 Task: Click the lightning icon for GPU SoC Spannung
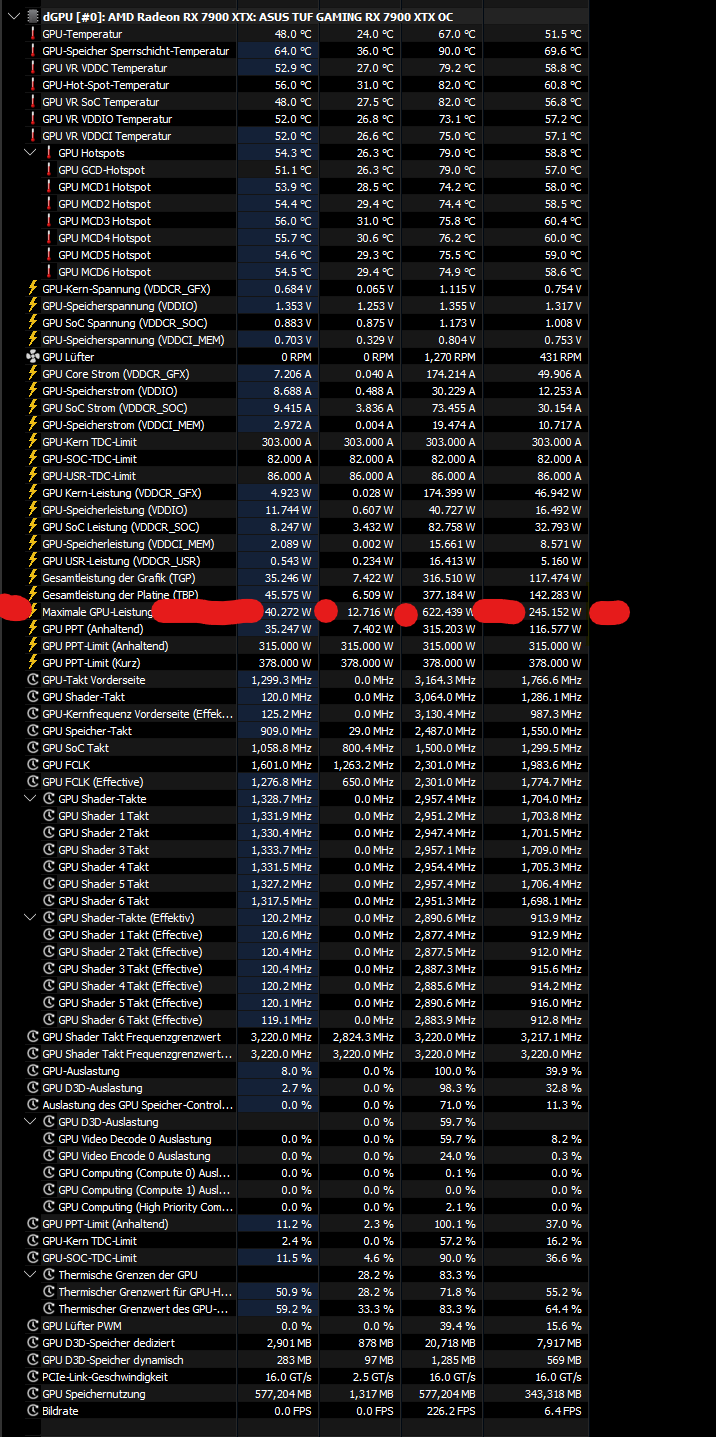tap(33, 323)
